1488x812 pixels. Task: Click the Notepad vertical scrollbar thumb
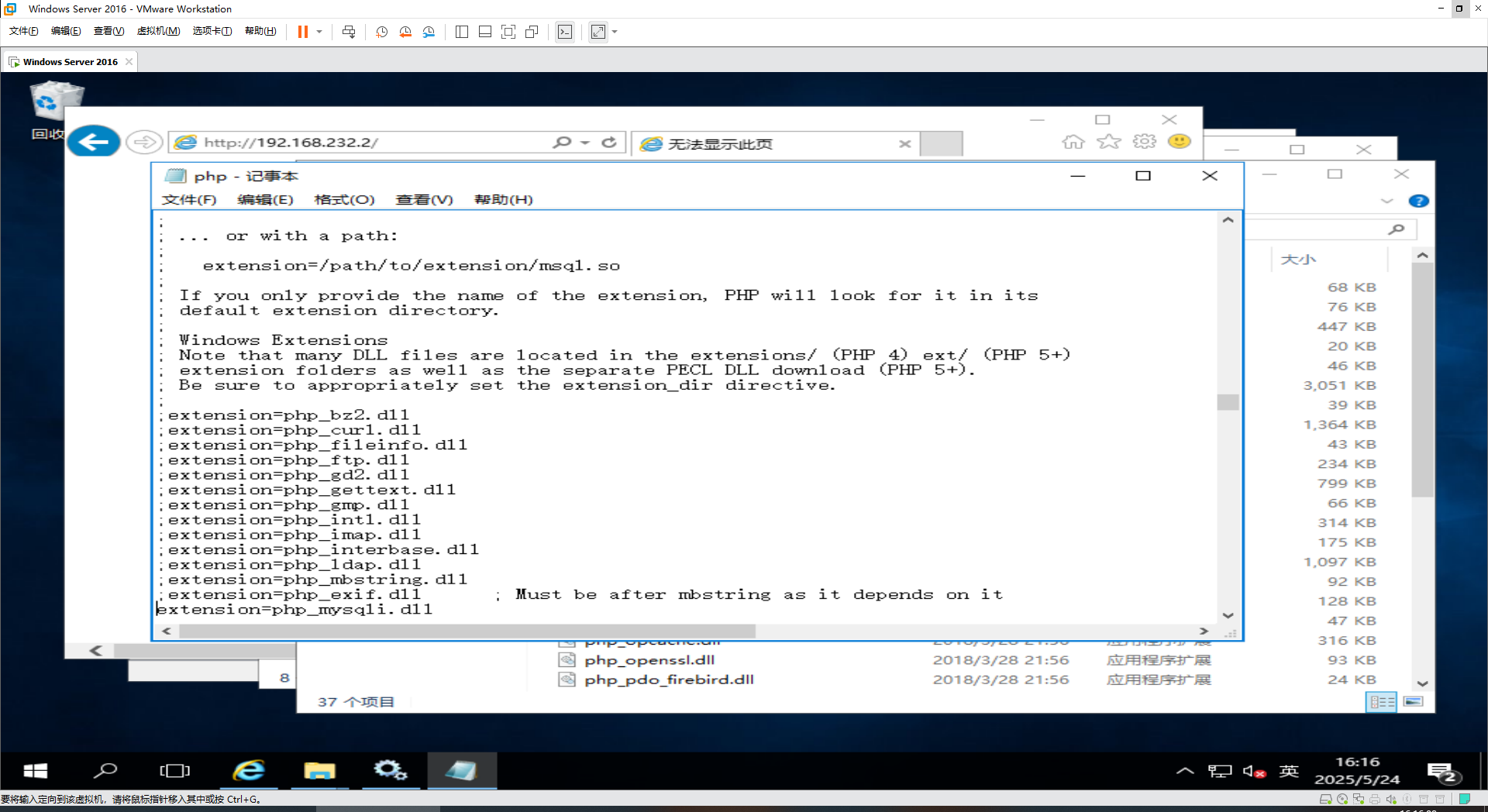(x=1228, y=402)
